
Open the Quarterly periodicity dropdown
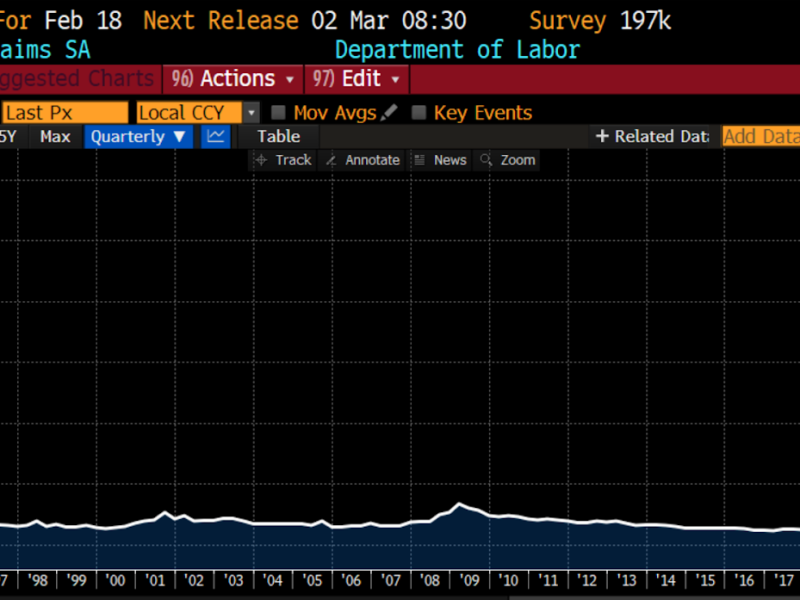(x=139, y=137)
